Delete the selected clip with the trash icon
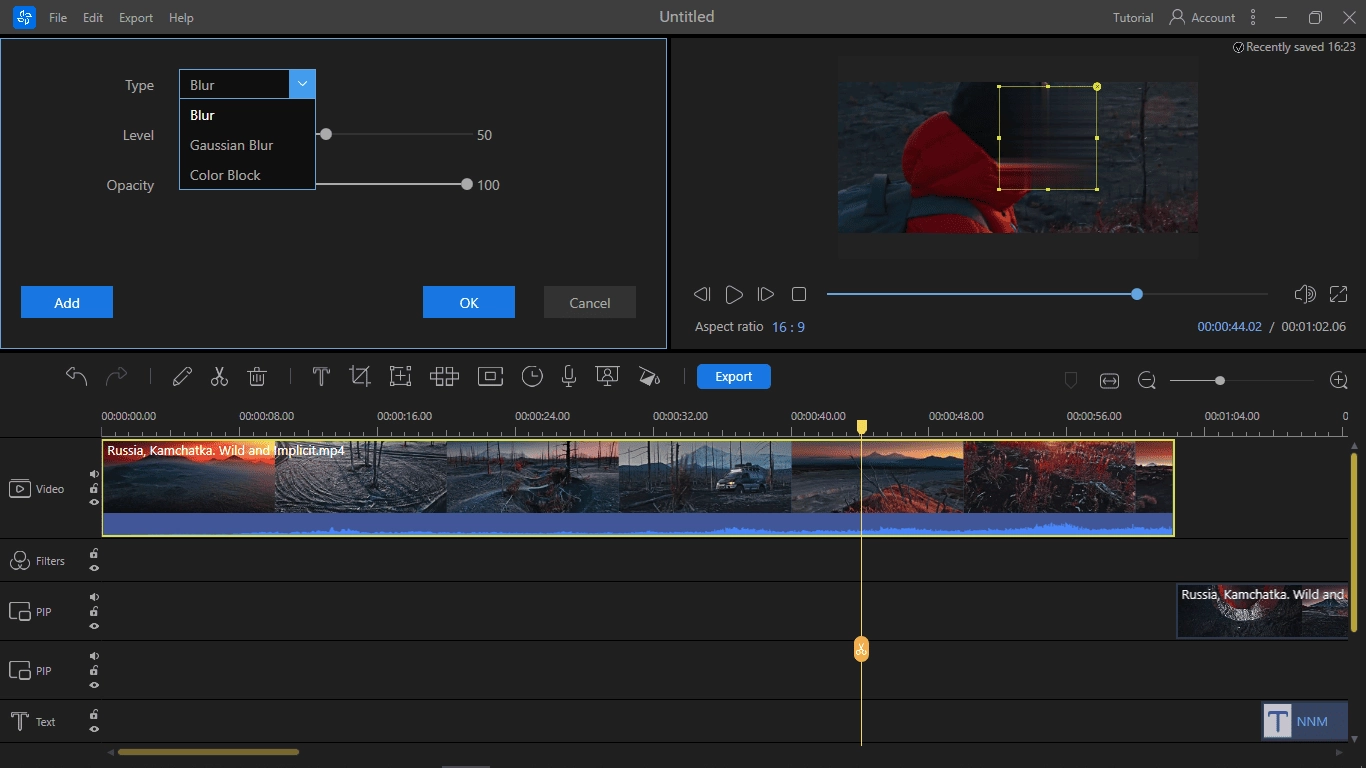 click(x=257, y=376)
